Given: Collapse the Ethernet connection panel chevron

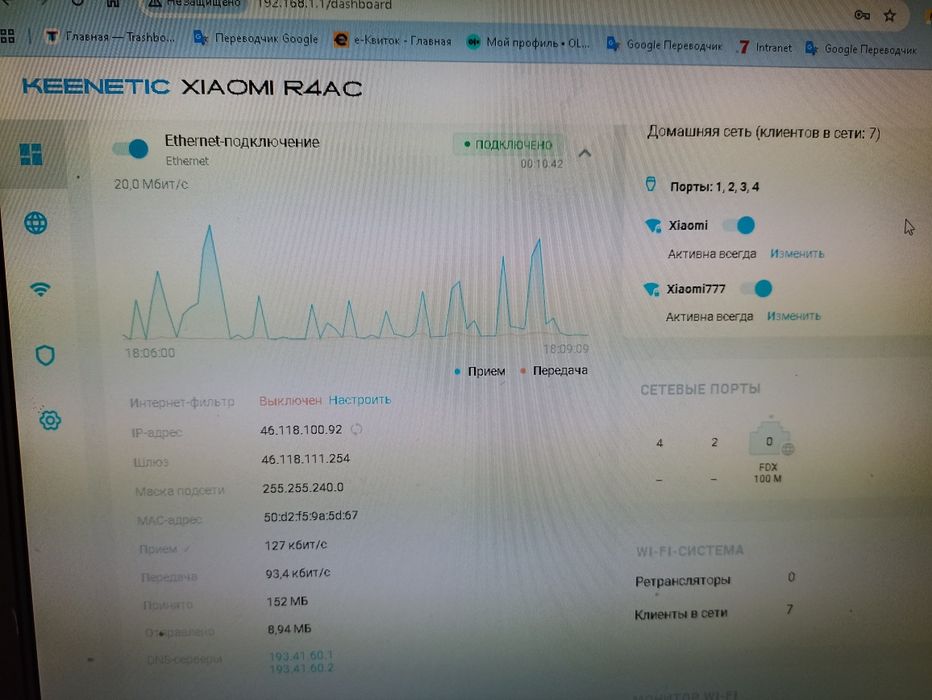Looking at the screenshot, I should click(585, 153).
